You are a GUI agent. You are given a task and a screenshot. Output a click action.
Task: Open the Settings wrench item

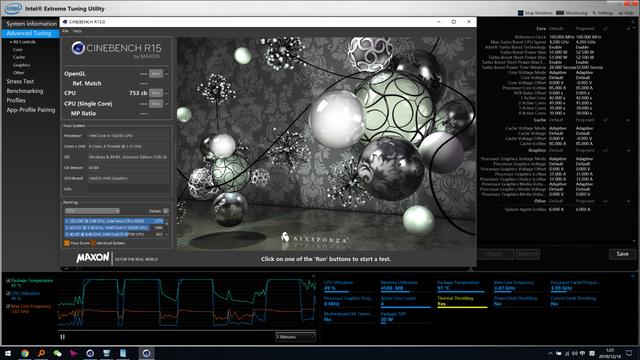[603, 13]
